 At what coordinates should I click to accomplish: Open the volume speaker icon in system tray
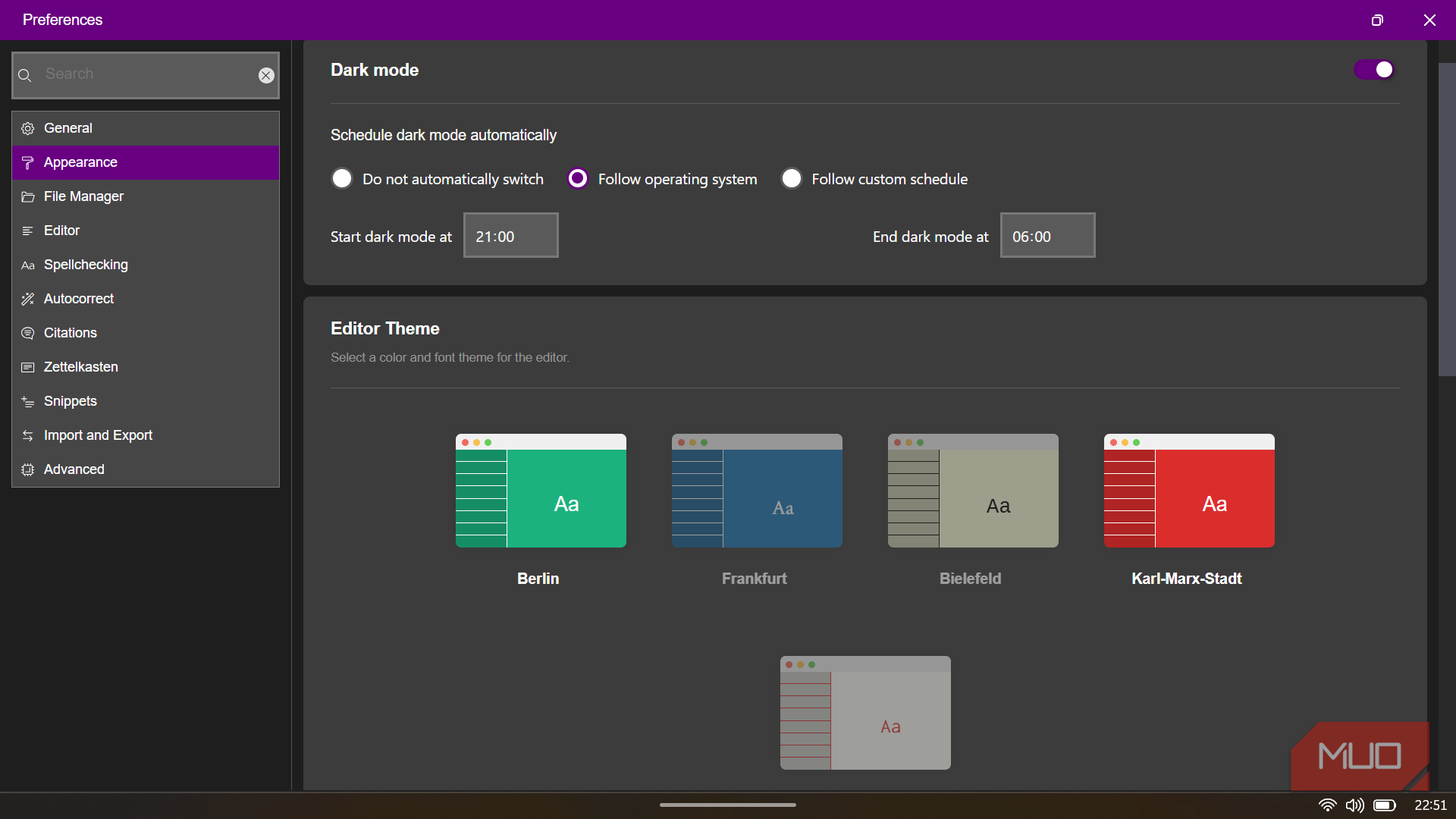click(x=1354, y=805)
